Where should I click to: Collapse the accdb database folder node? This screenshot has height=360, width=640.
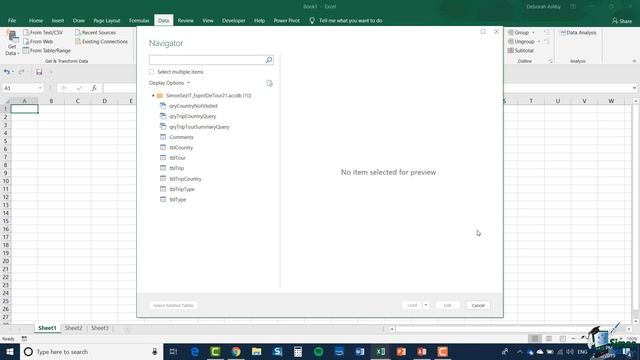click(x=153, y=96)
